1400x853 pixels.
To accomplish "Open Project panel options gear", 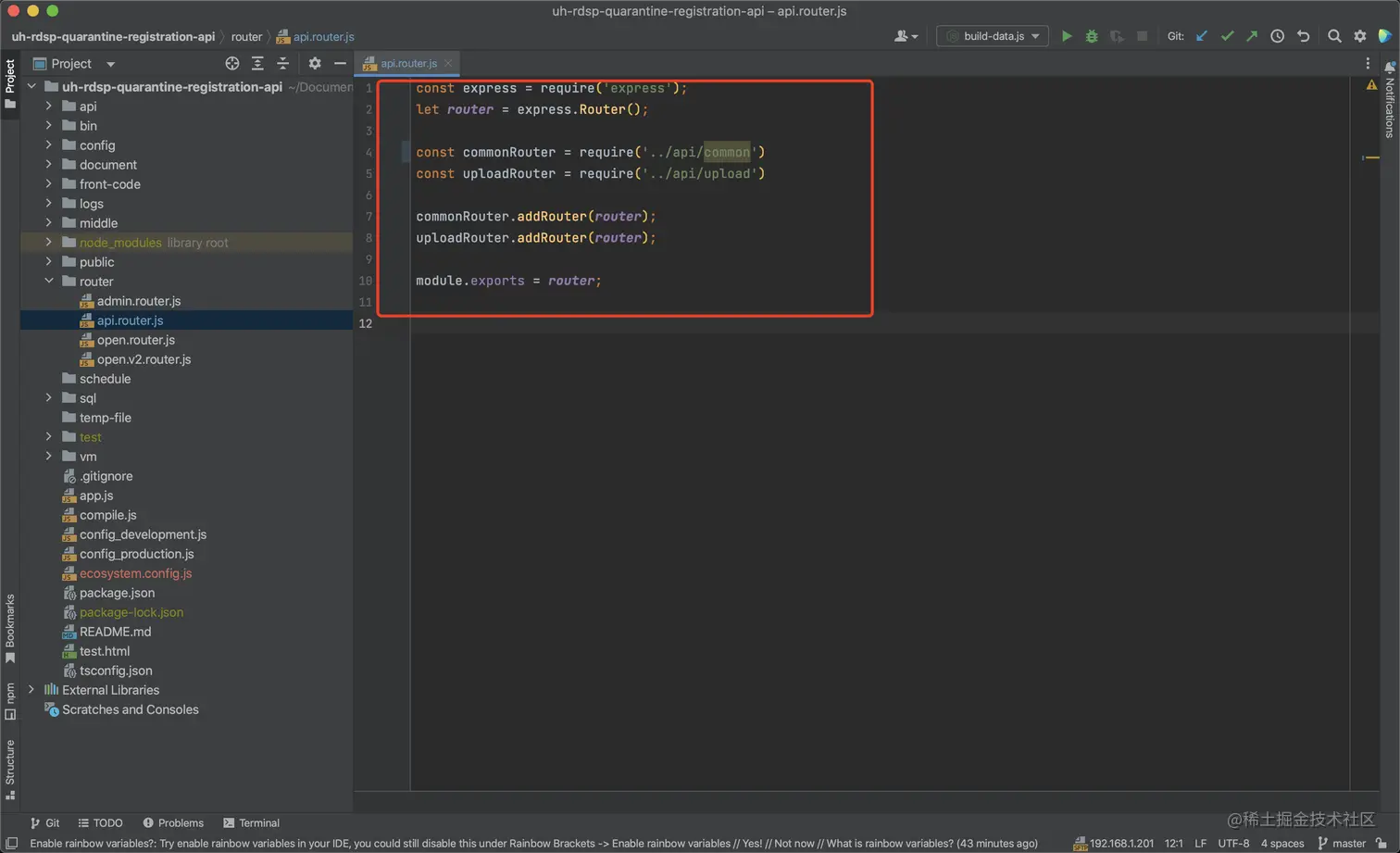I will coord(315,63).
